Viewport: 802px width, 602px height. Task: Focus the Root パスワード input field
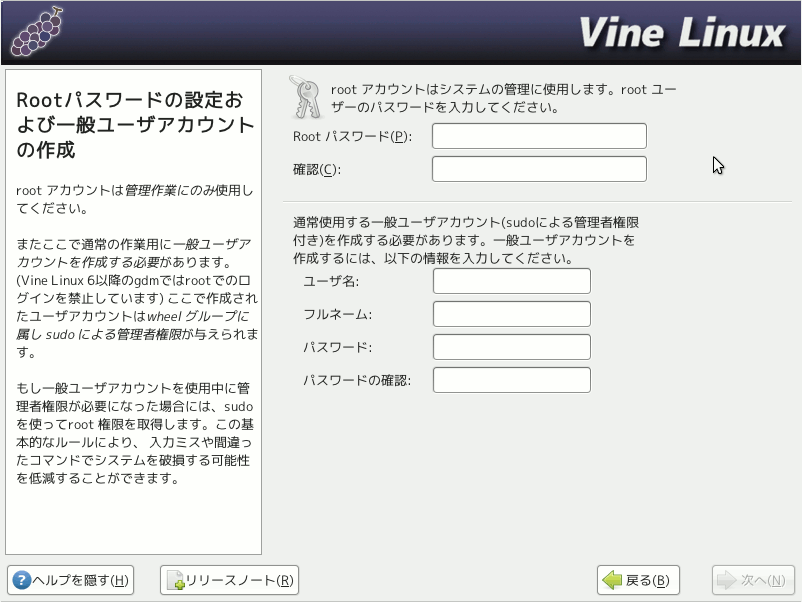click(539, 136)
